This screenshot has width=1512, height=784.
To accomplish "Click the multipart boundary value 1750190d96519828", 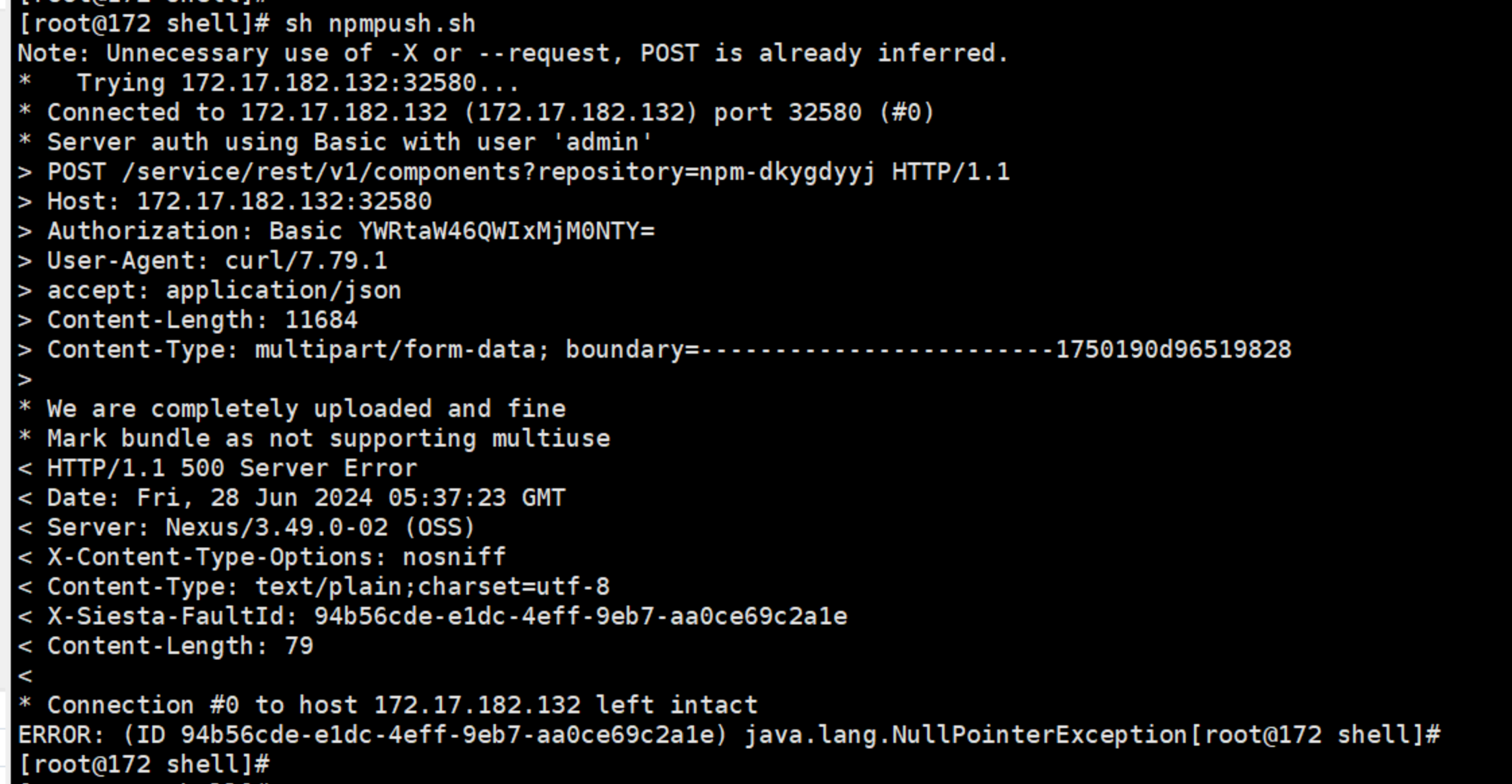I will (x=1173, y=350).
